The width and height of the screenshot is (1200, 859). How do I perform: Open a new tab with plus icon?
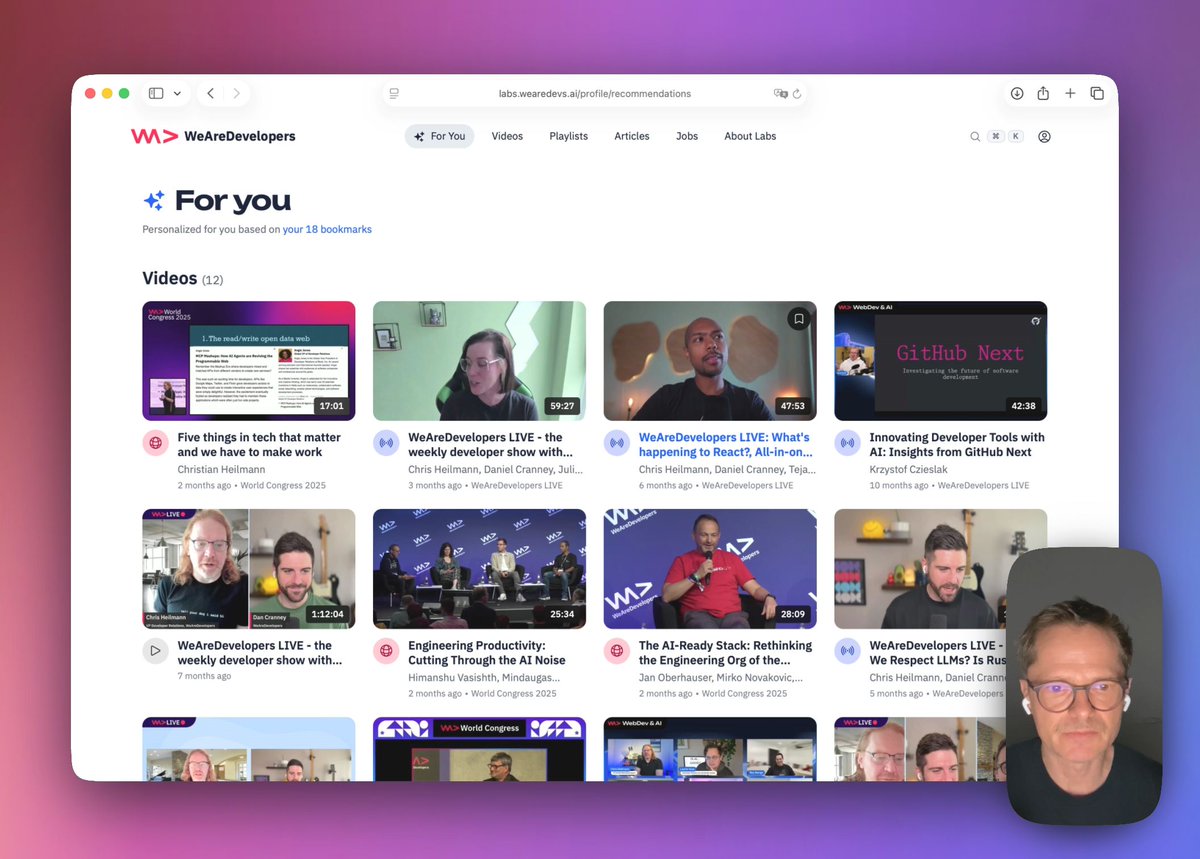(x=1070, y=93)
